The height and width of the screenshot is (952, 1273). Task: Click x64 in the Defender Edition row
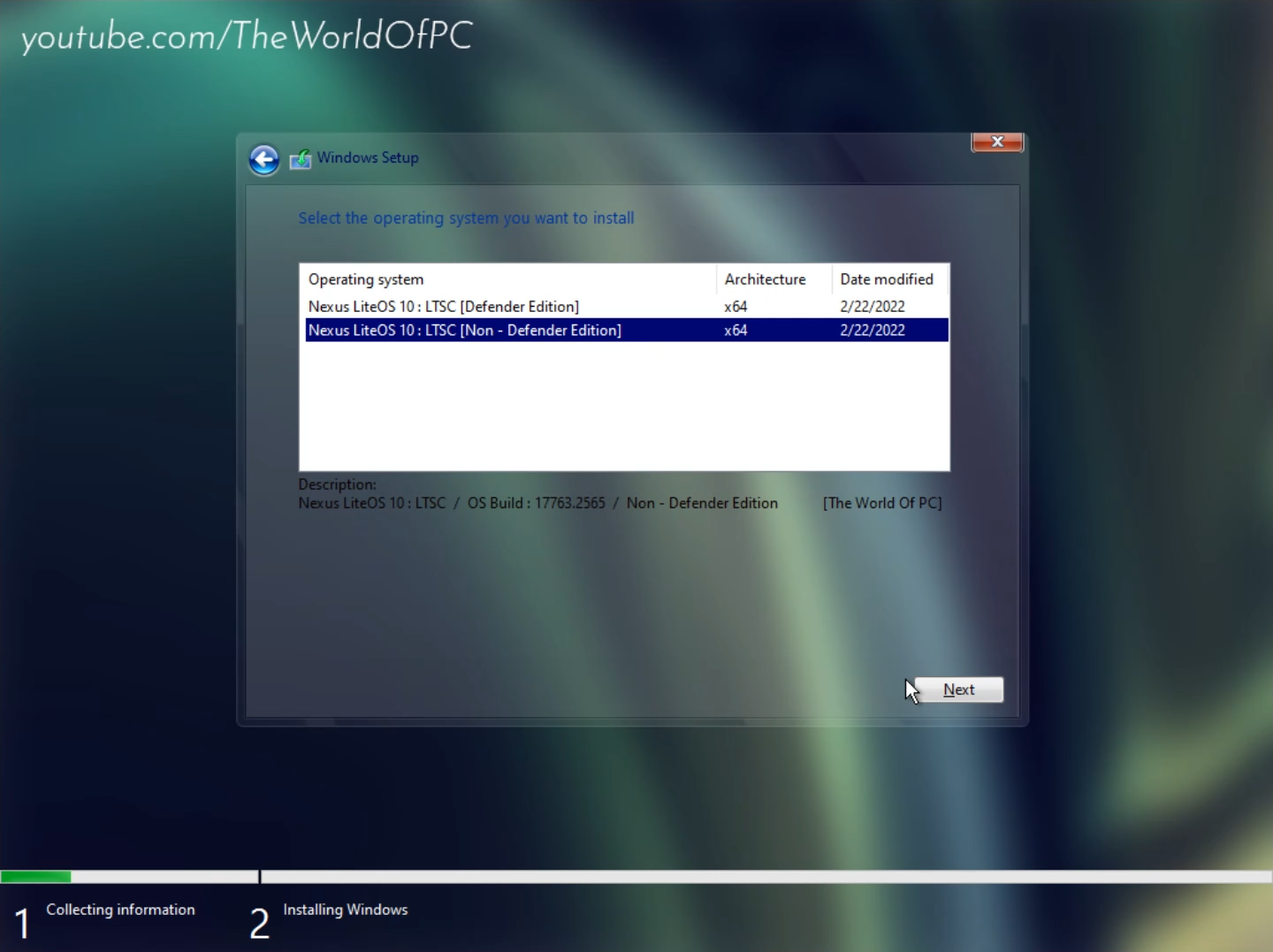[736, 307]
